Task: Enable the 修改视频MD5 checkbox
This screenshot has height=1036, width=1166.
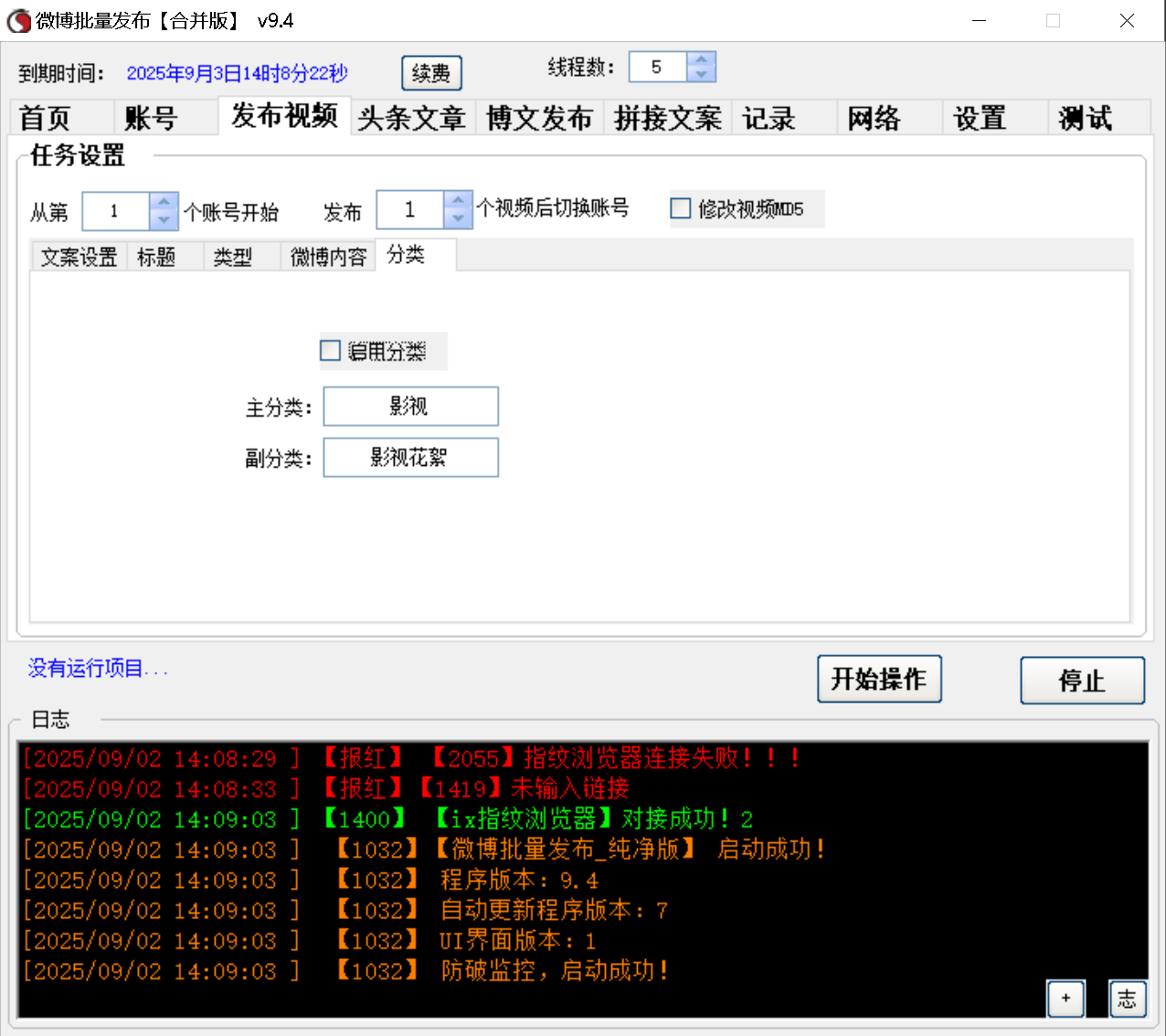Action: (680, 208)
